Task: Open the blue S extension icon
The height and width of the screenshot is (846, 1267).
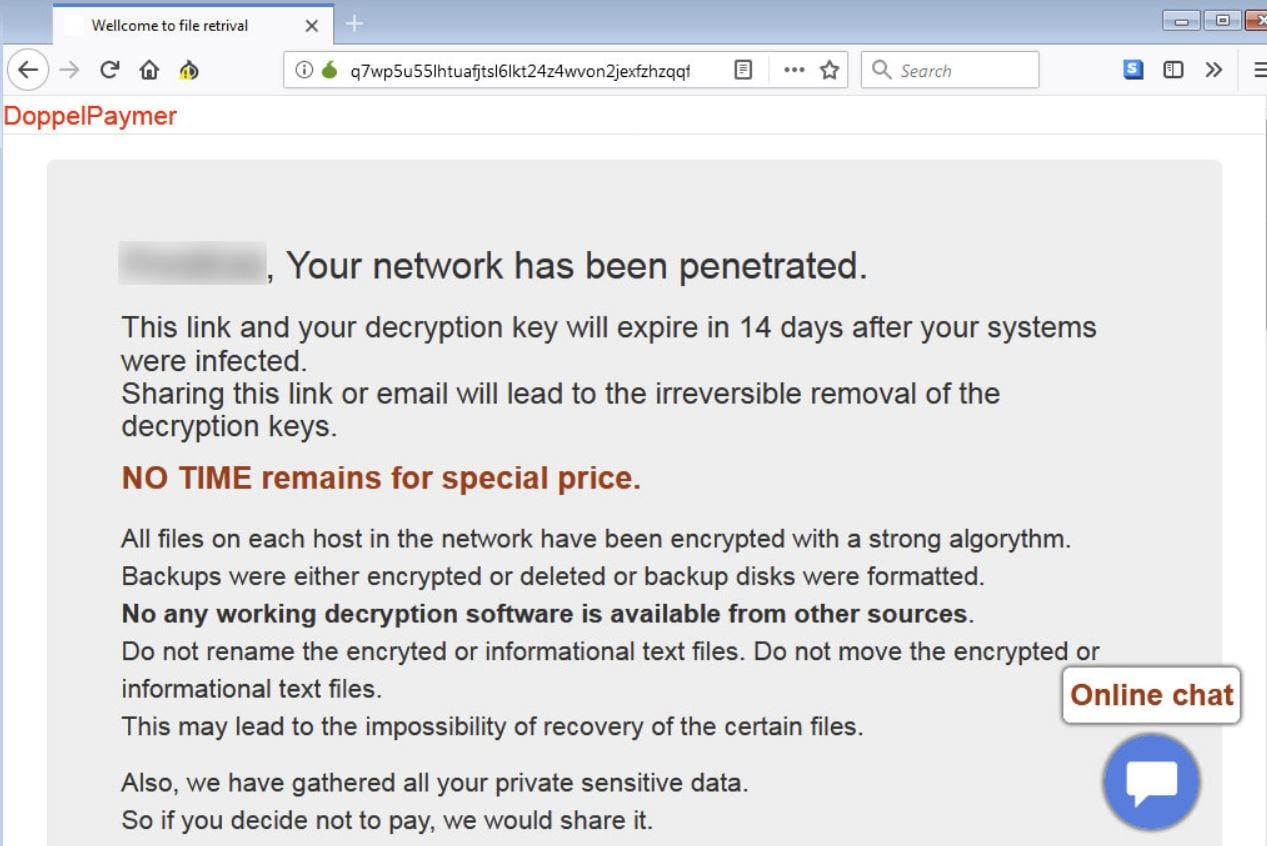Action: [x=1132, y=69]
